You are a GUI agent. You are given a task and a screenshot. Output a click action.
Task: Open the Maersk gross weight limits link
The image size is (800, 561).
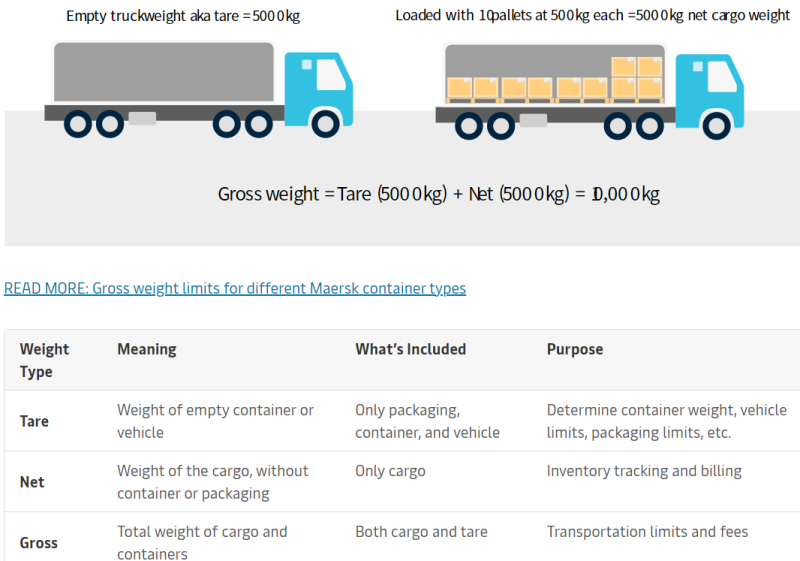235,289
